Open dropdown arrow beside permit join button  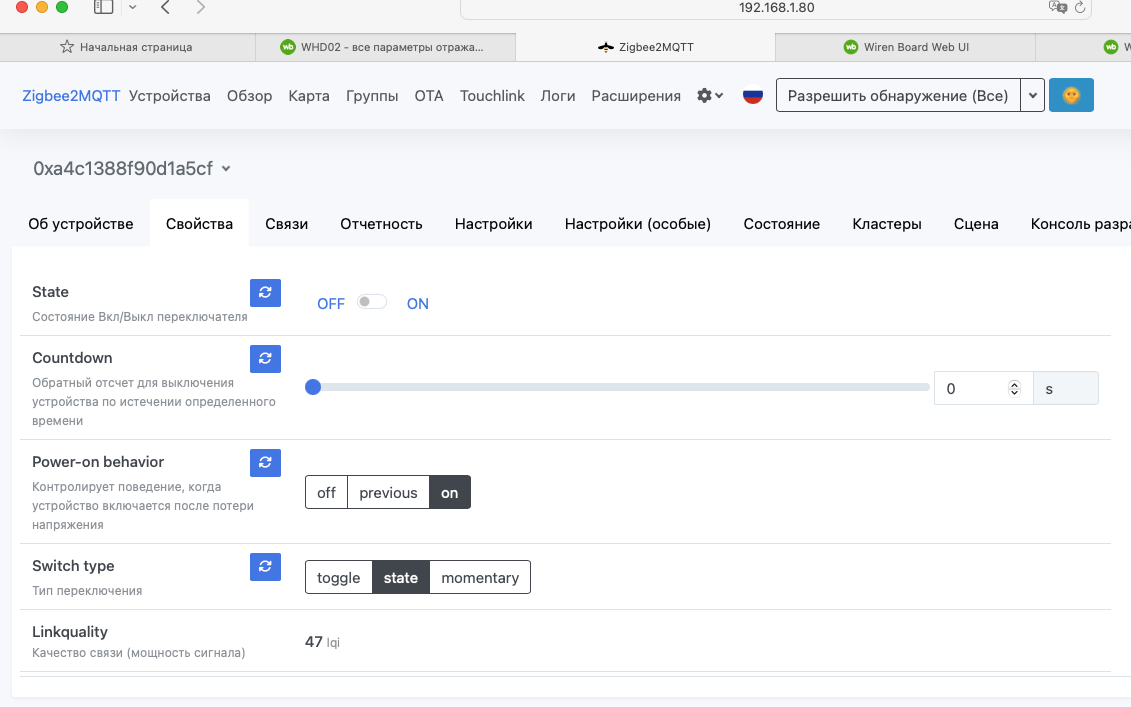pyautogui.click(x=1034, y=96)
